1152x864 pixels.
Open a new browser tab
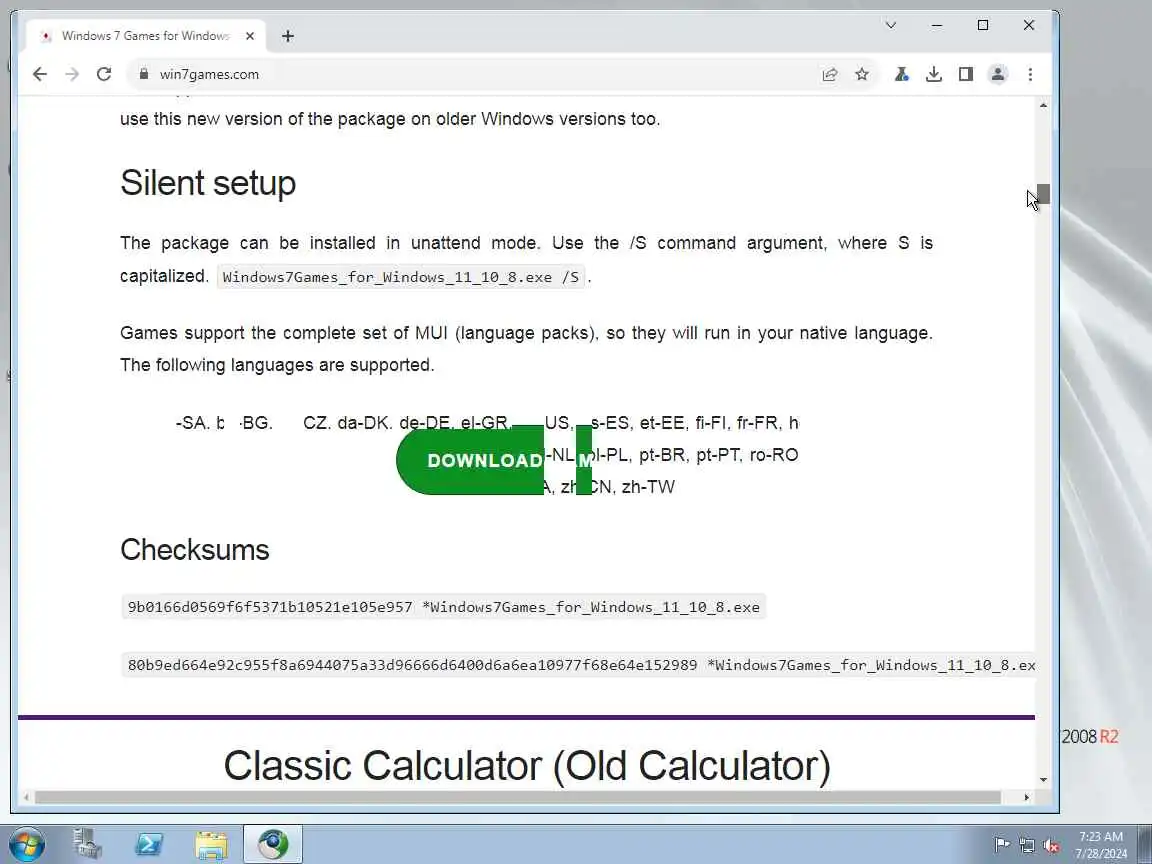288,36
